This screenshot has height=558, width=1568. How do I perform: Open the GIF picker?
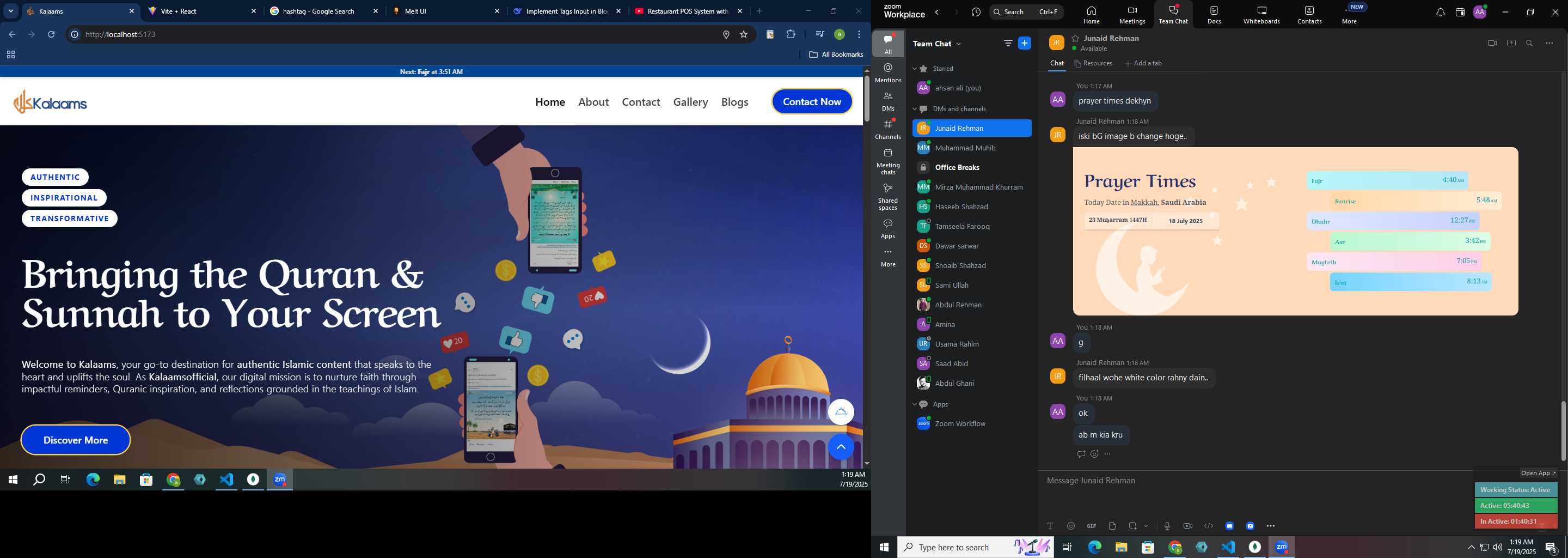[1092, 526]
